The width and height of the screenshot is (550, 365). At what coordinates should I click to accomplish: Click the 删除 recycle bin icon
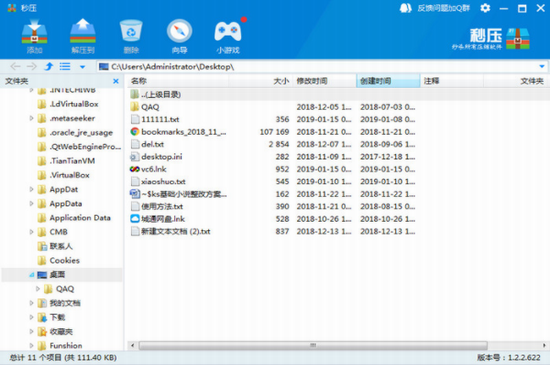(x=131, y=32)
